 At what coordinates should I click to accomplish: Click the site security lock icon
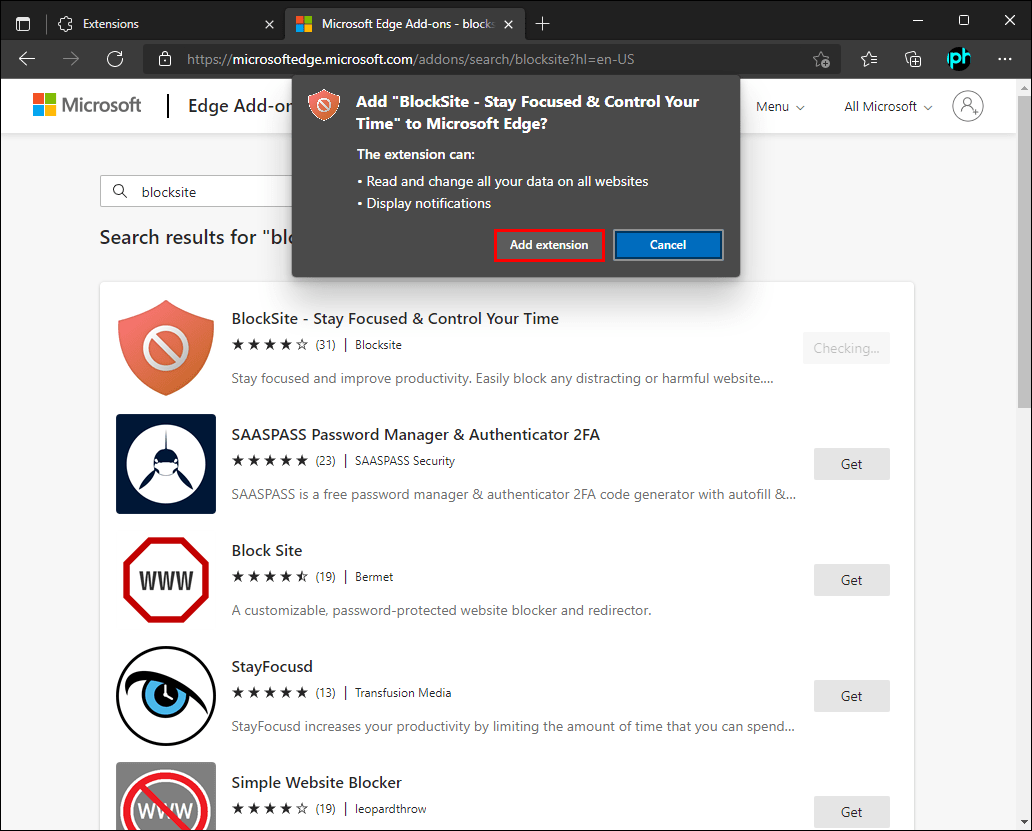tap(165, 59)
